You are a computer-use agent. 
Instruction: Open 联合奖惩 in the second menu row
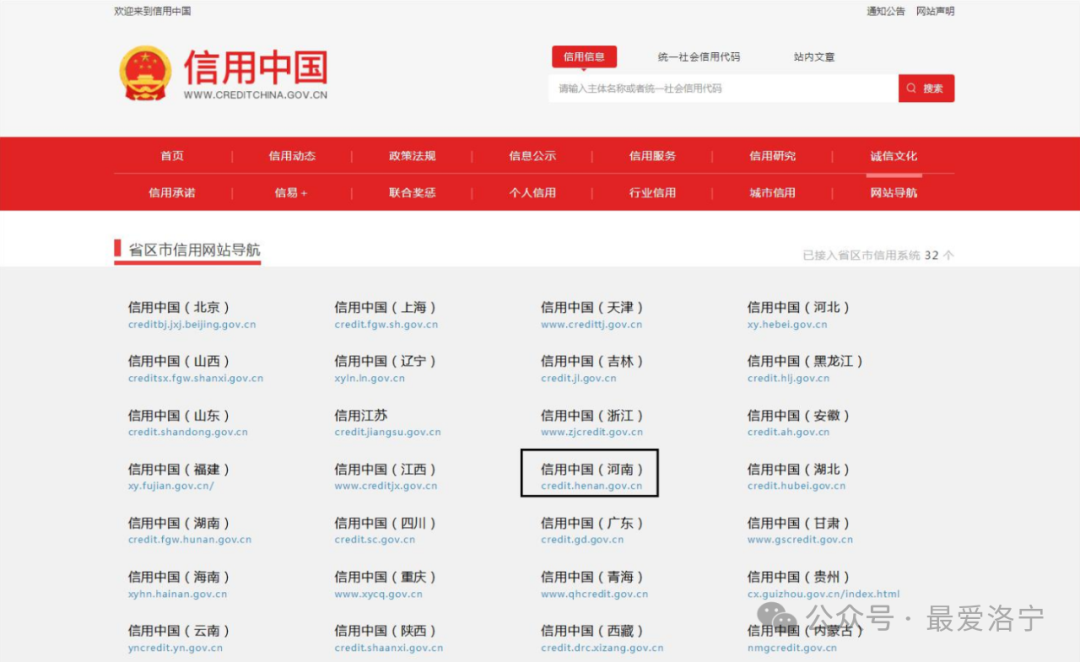tap(412, 193)
